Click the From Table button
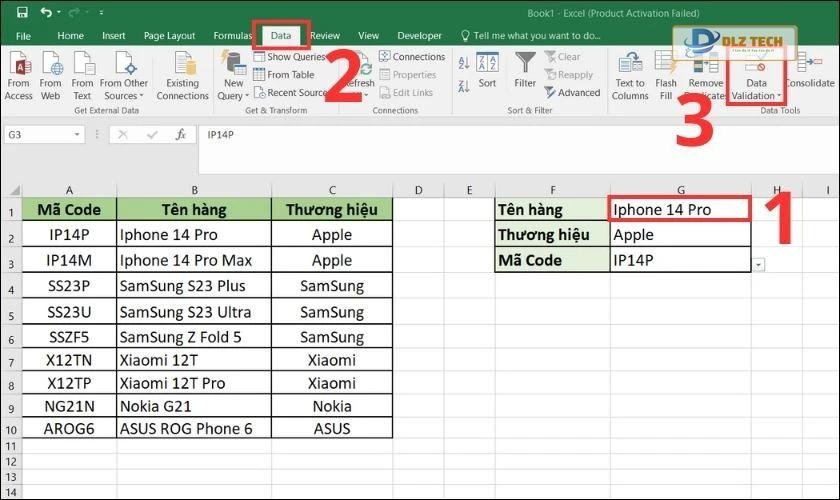 tap(290, 75)
